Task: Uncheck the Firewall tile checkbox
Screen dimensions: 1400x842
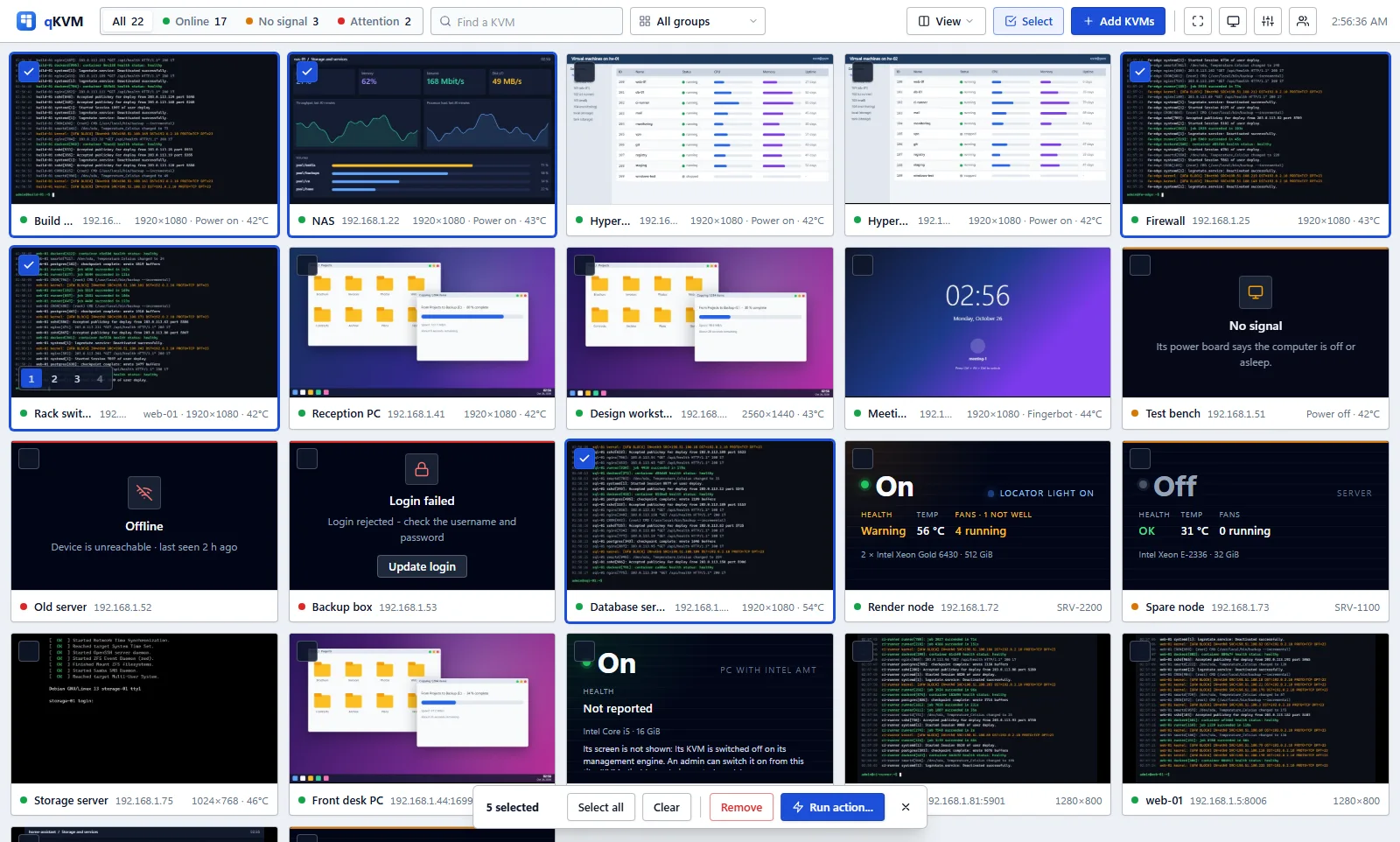Action: tap(1140, 71)
